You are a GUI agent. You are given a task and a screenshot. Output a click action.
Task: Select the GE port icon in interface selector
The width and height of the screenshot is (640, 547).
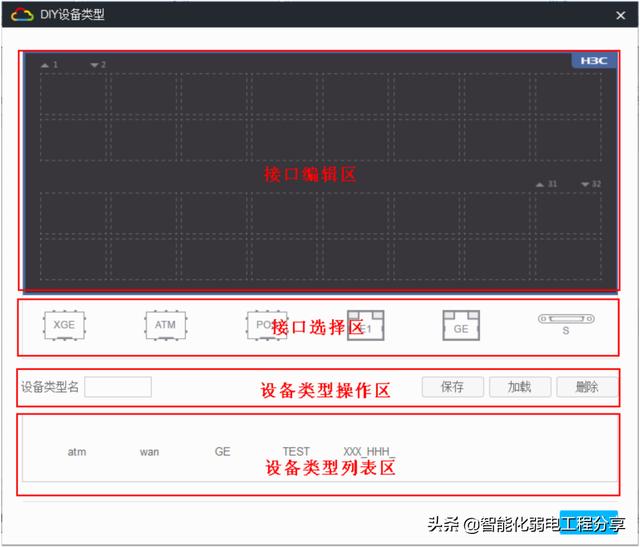tap(461, 326)
